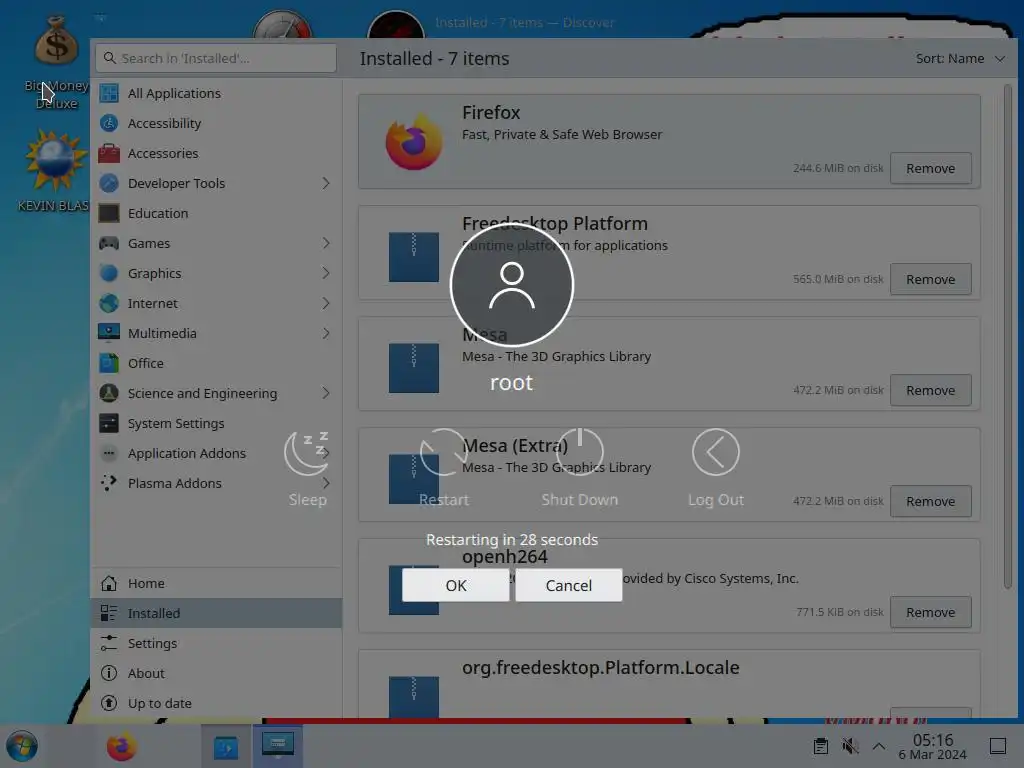This screenshot has width=1024, height=768.
Task: Click the Science and Engineering icon
Action: pyautogui.click(x=109, y=393)
